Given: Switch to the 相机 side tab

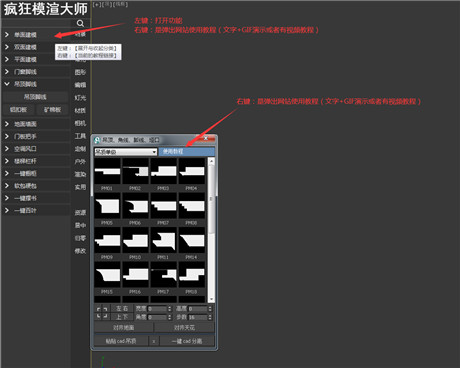Looking at the screenshot, I should tap(80, 123).
